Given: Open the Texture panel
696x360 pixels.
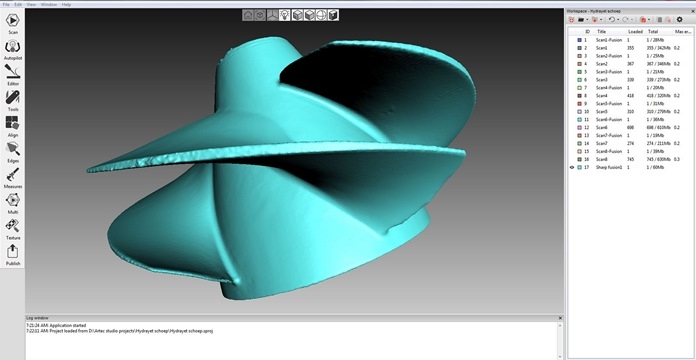Looking at the screenshot, I should click(13, 229).
